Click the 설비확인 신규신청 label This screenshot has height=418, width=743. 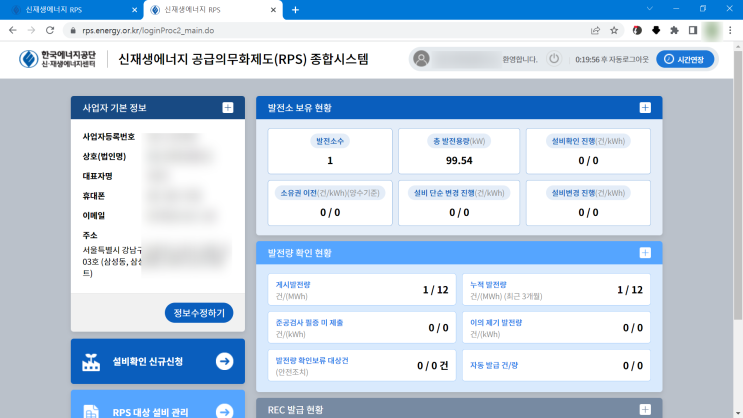click(x=148, y=362)
